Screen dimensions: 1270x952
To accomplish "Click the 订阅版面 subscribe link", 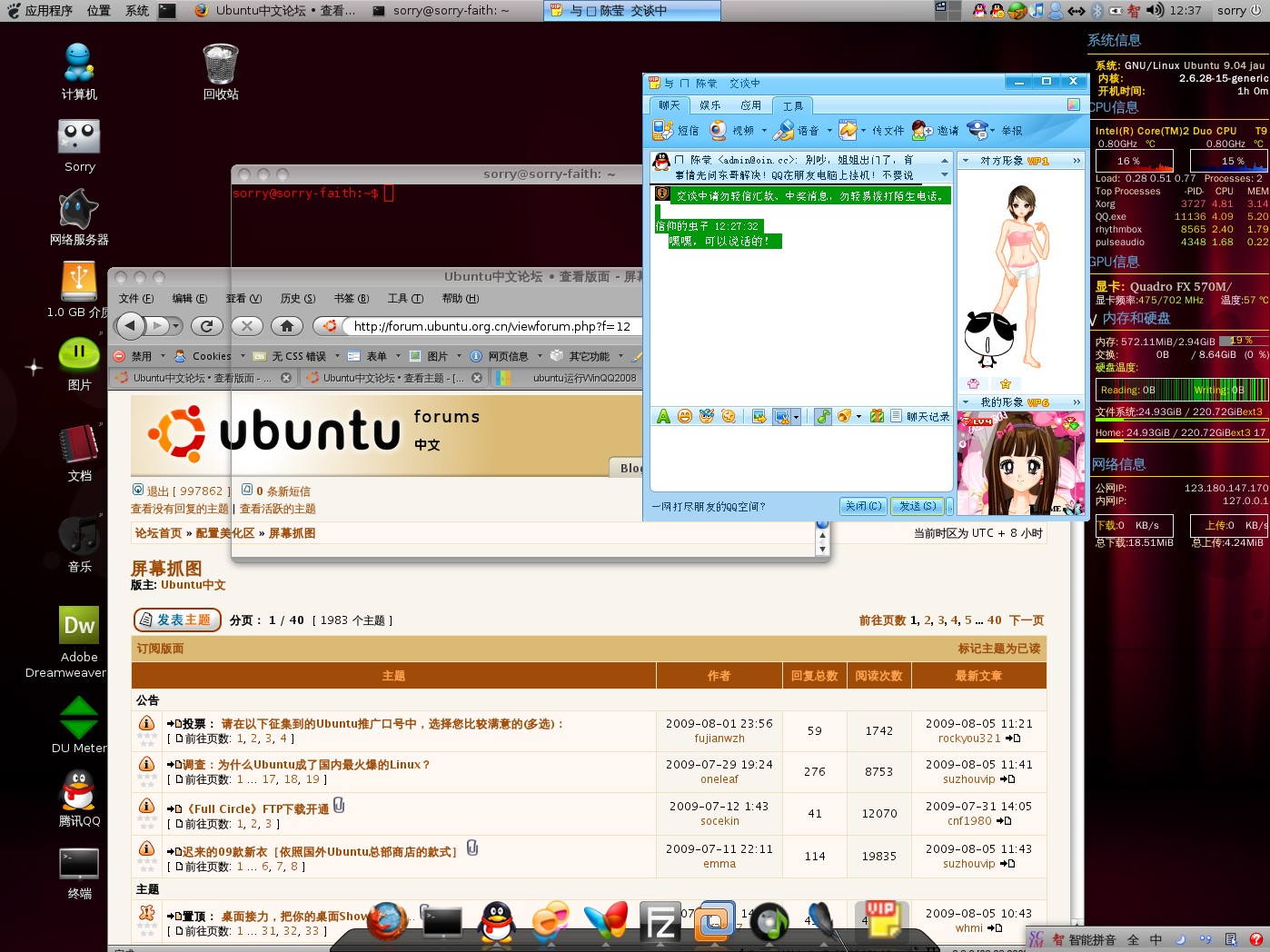I will point(160,649).
